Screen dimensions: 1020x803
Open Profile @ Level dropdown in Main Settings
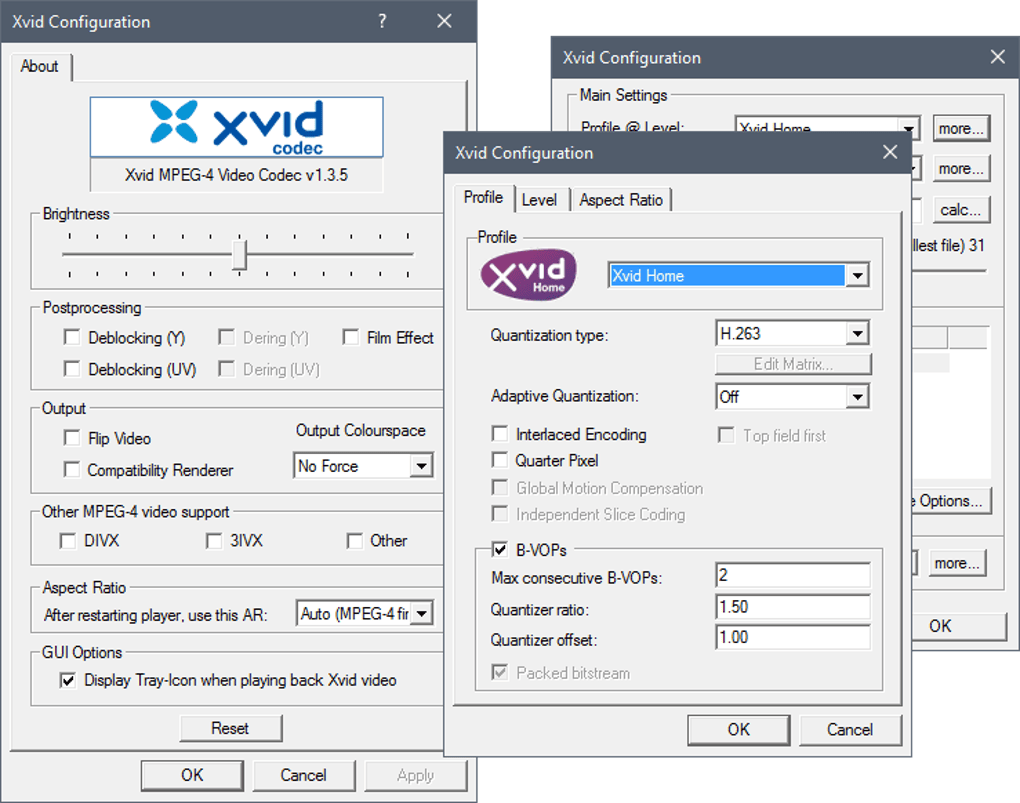908,128
